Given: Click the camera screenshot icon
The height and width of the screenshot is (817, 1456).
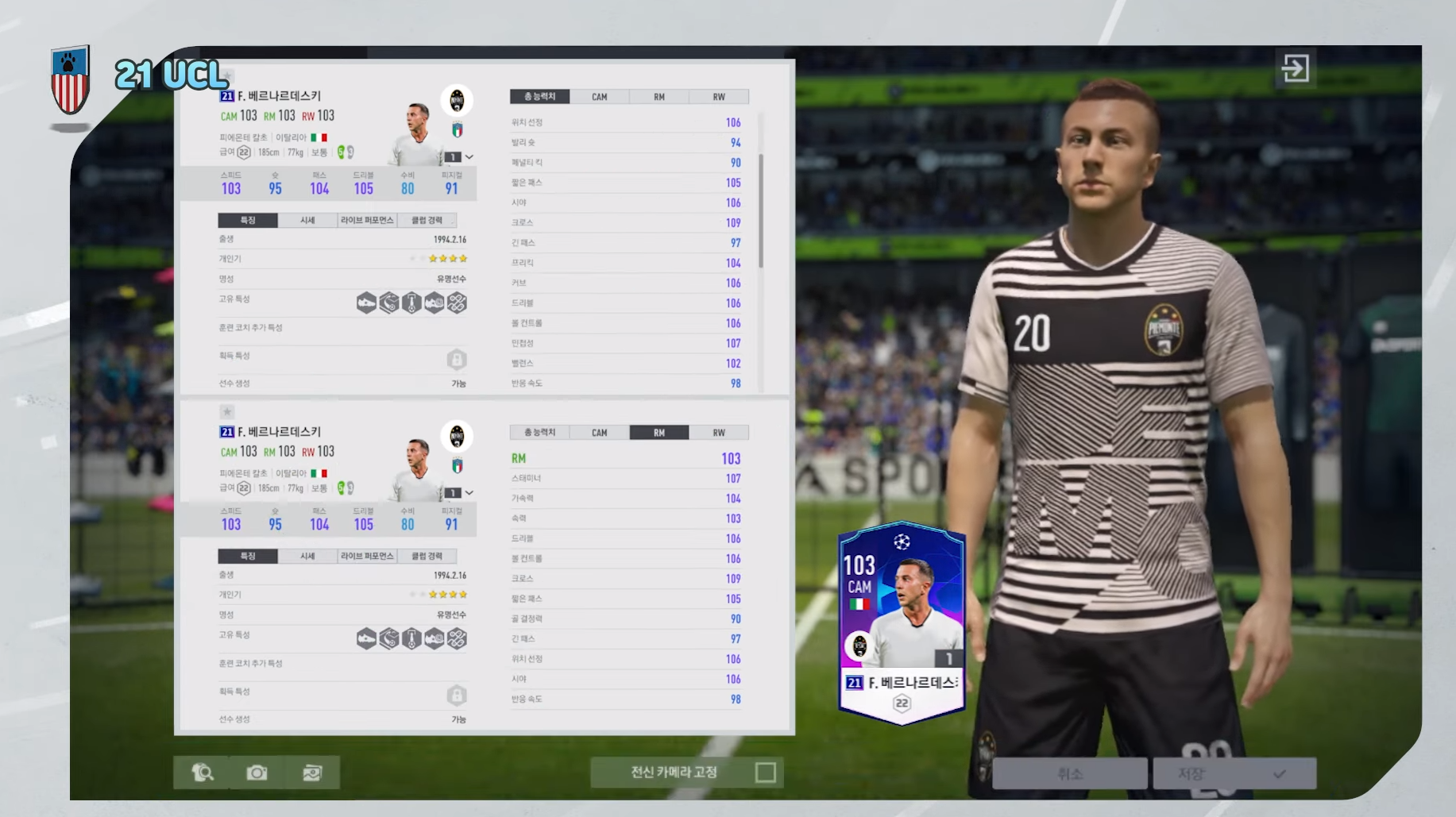Looking at the screenshot, I should click(x=257, y=773).
